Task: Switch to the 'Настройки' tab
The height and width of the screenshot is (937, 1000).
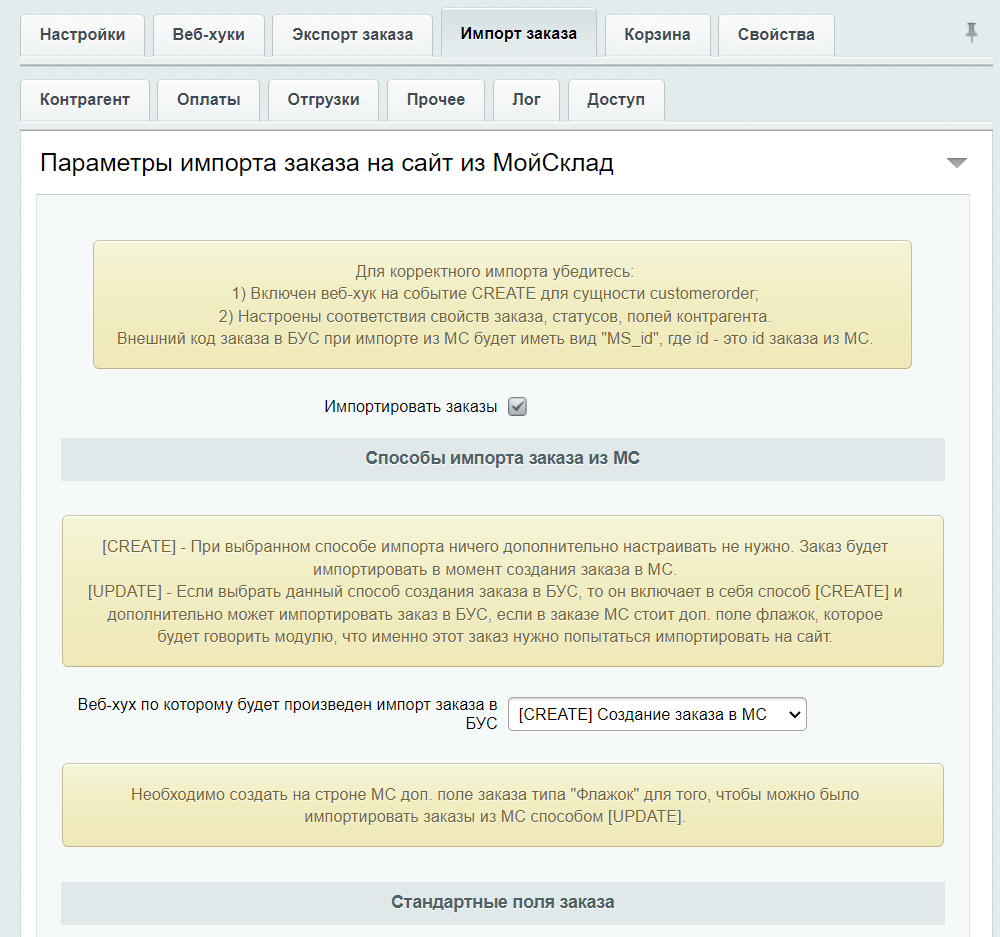Action: (83, 35)
